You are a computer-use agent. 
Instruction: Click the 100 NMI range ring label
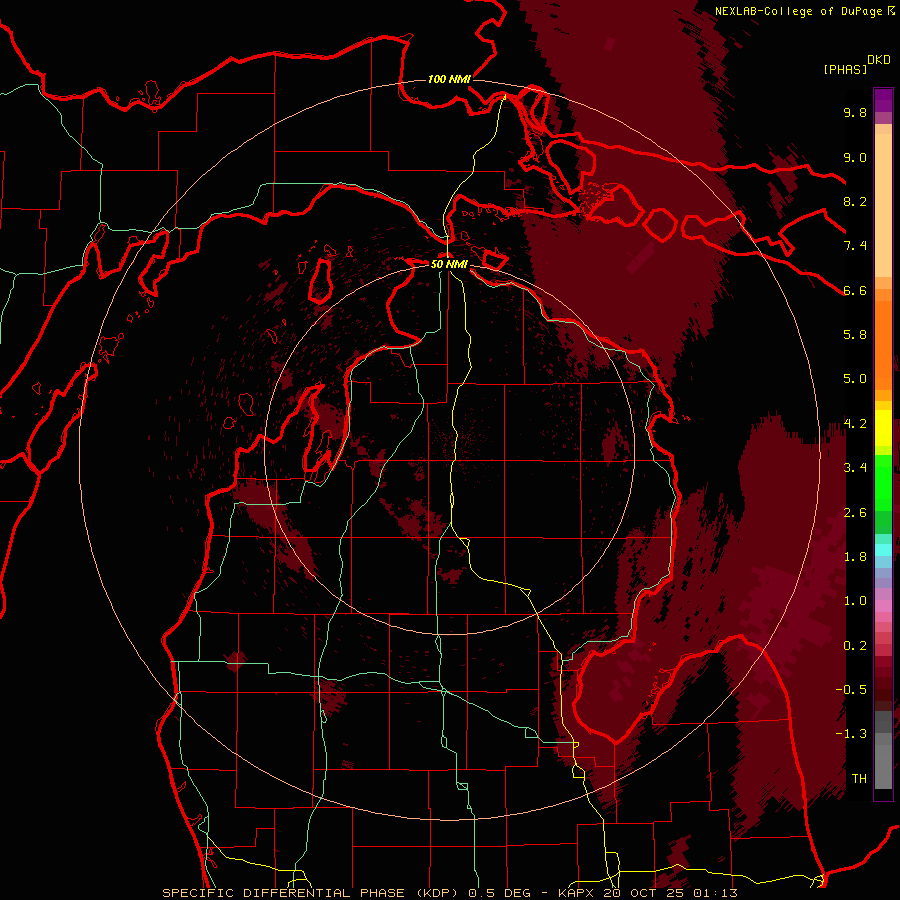(x=449, y=79)
